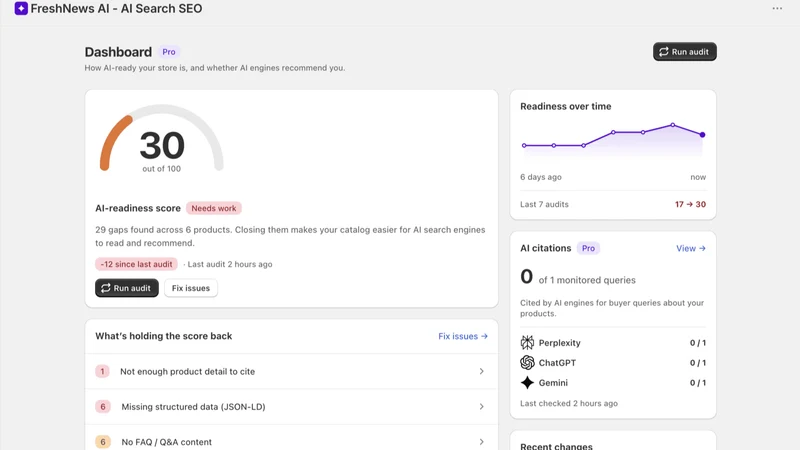
Task: Click Run audit button in page header
Action: tap(685, 52)
